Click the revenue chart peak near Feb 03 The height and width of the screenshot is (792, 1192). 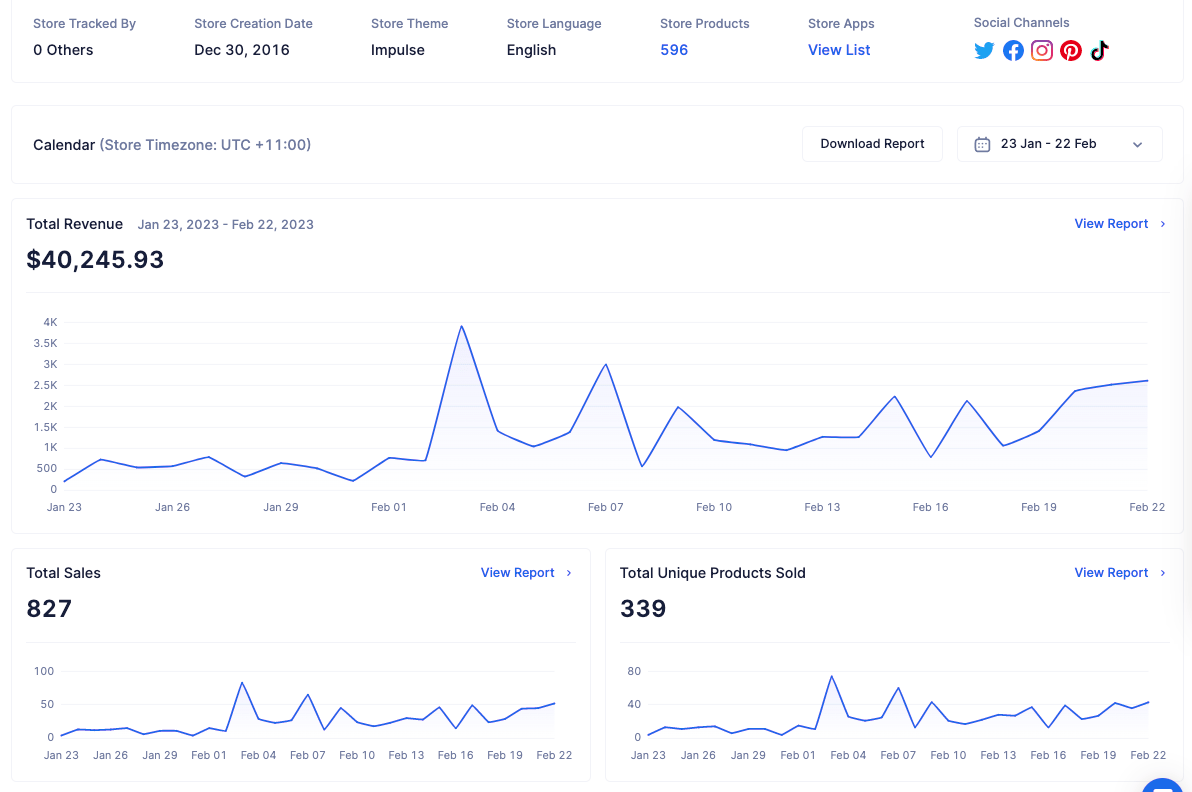click(x=461, y=327)
